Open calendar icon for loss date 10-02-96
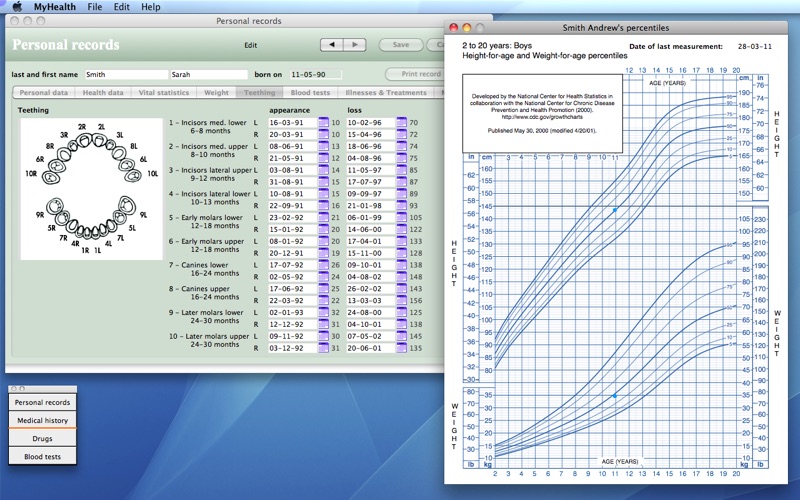Screen dimensions: 800x500 [x=402, y=122]
